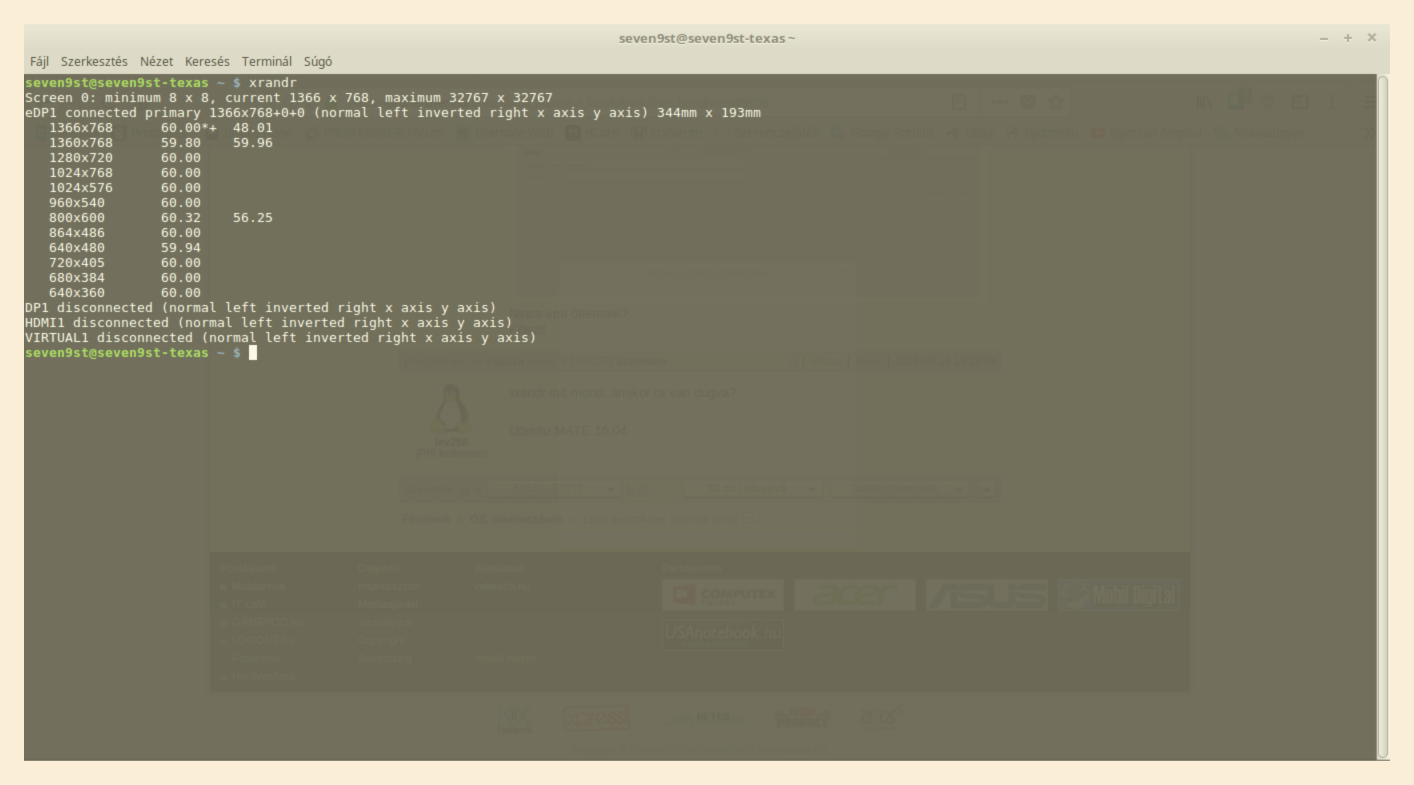Click the 56.25 refresh rate value
Image resolution: width=1414 pixels, height=785 pixels.
tap(253, 217)
